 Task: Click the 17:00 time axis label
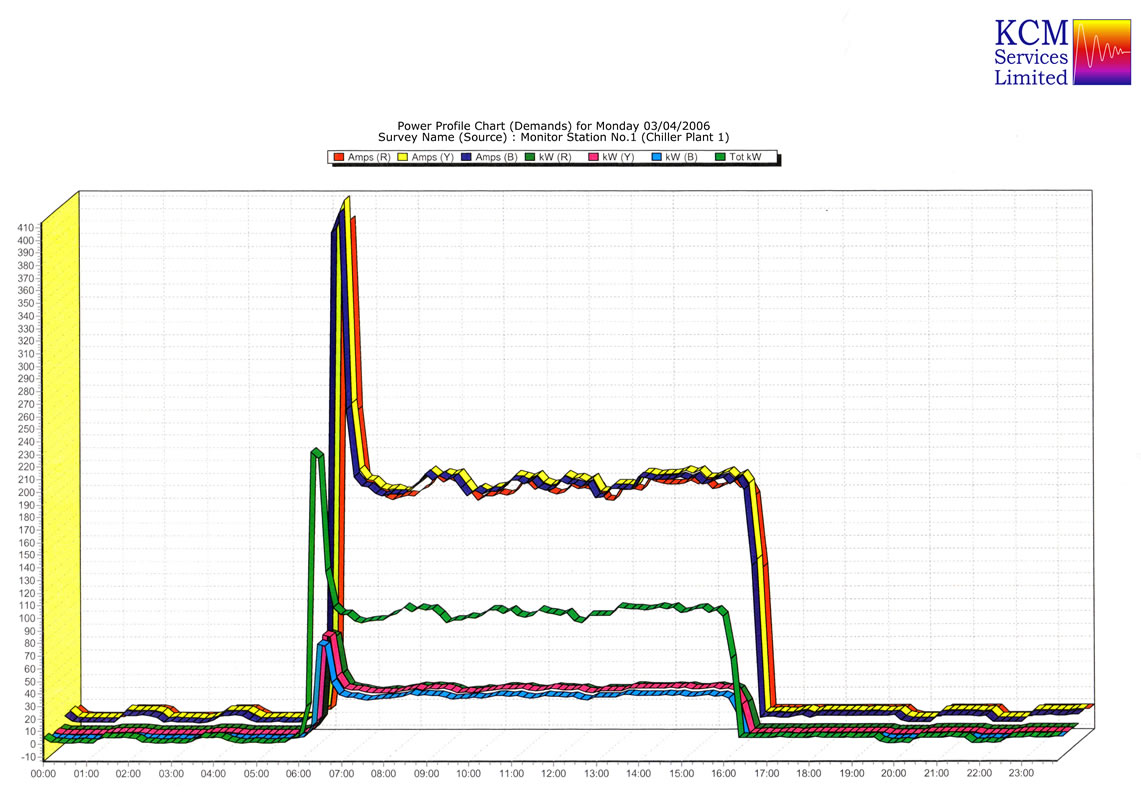[x=767, y=774]
